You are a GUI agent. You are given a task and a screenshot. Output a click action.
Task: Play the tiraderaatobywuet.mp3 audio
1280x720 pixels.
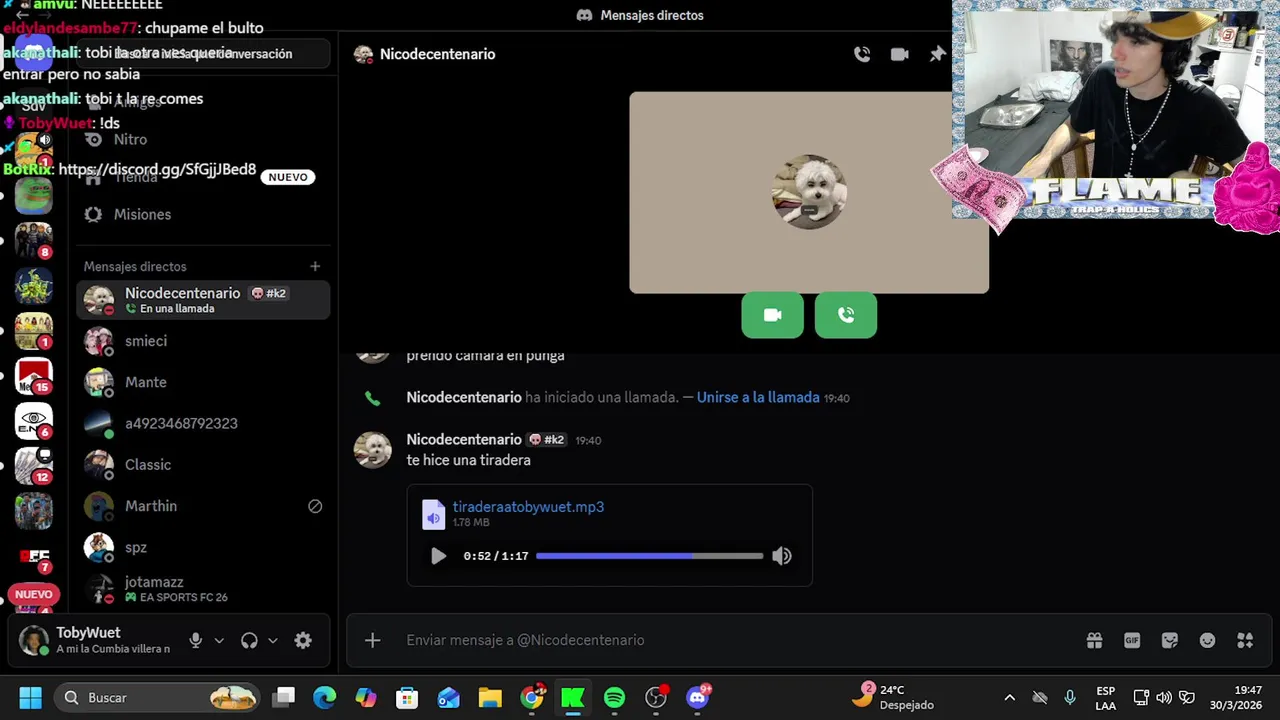point(438,556)
